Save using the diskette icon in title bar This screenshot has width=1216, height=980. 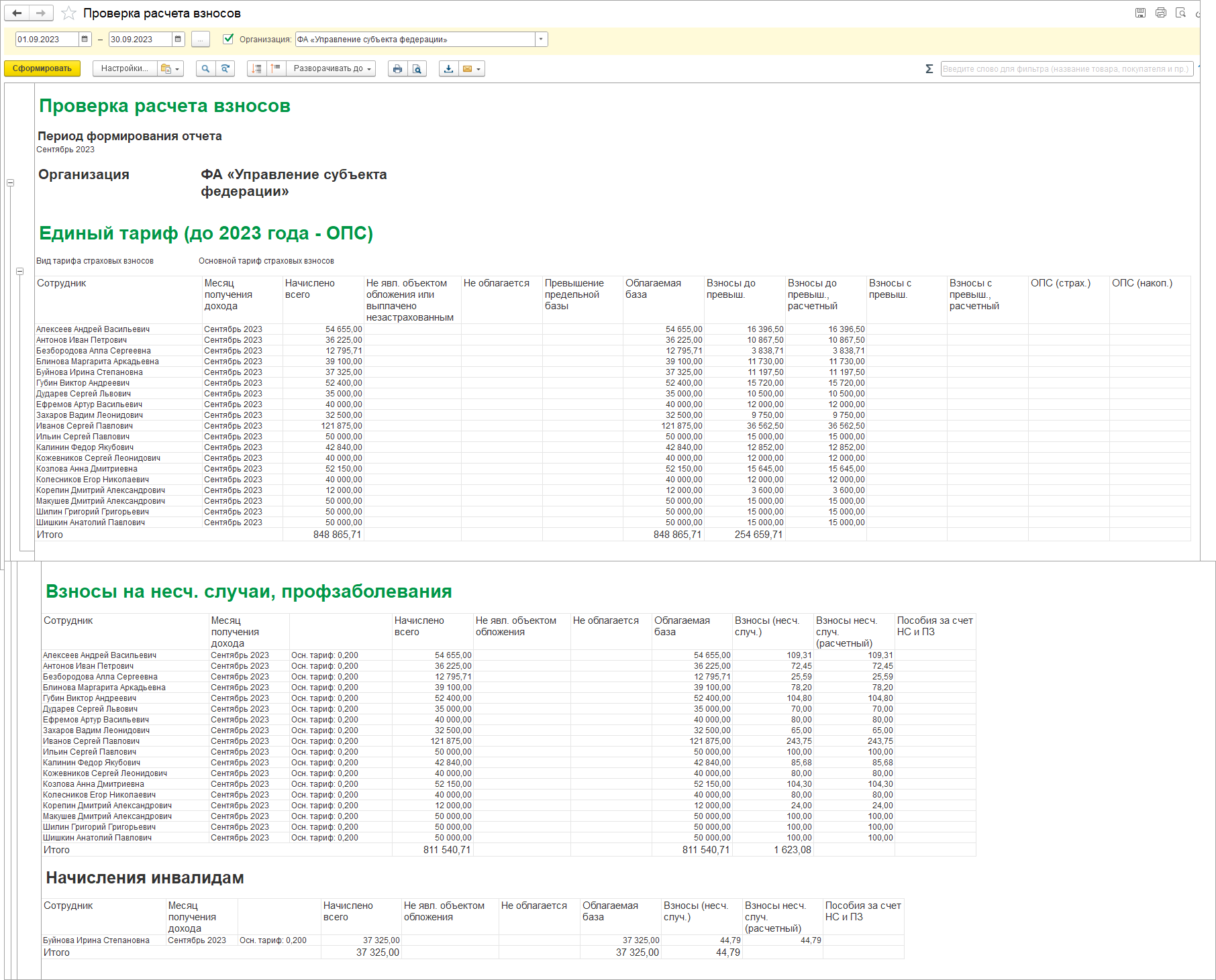[x=1140, y=13]
